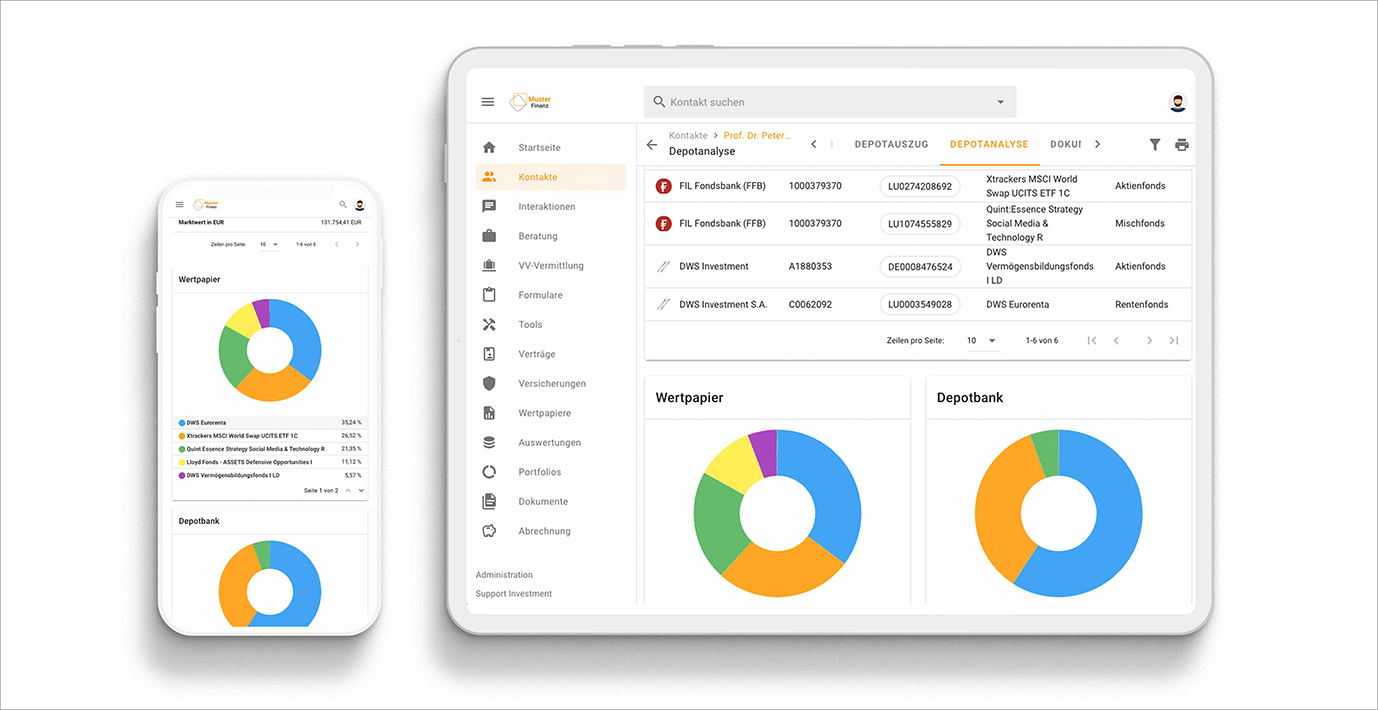1378x710 pixels.
Task: Switch to the DEPOTAUSZUG tab
Action: click(891, 144)
